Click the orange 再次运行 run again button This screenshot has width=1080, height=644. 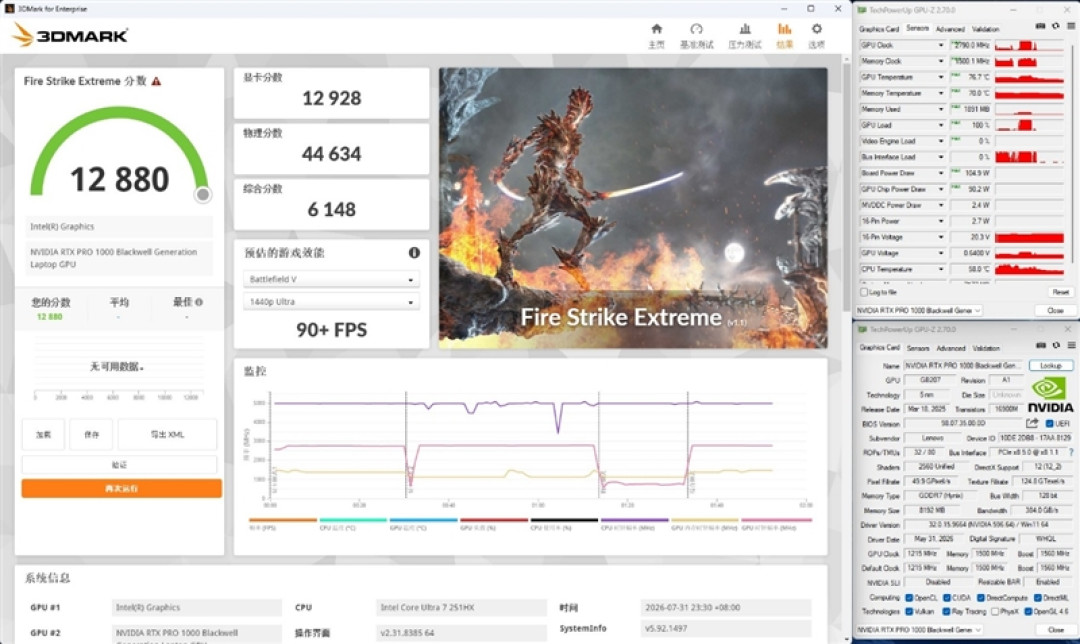click(x=121, y=488)
